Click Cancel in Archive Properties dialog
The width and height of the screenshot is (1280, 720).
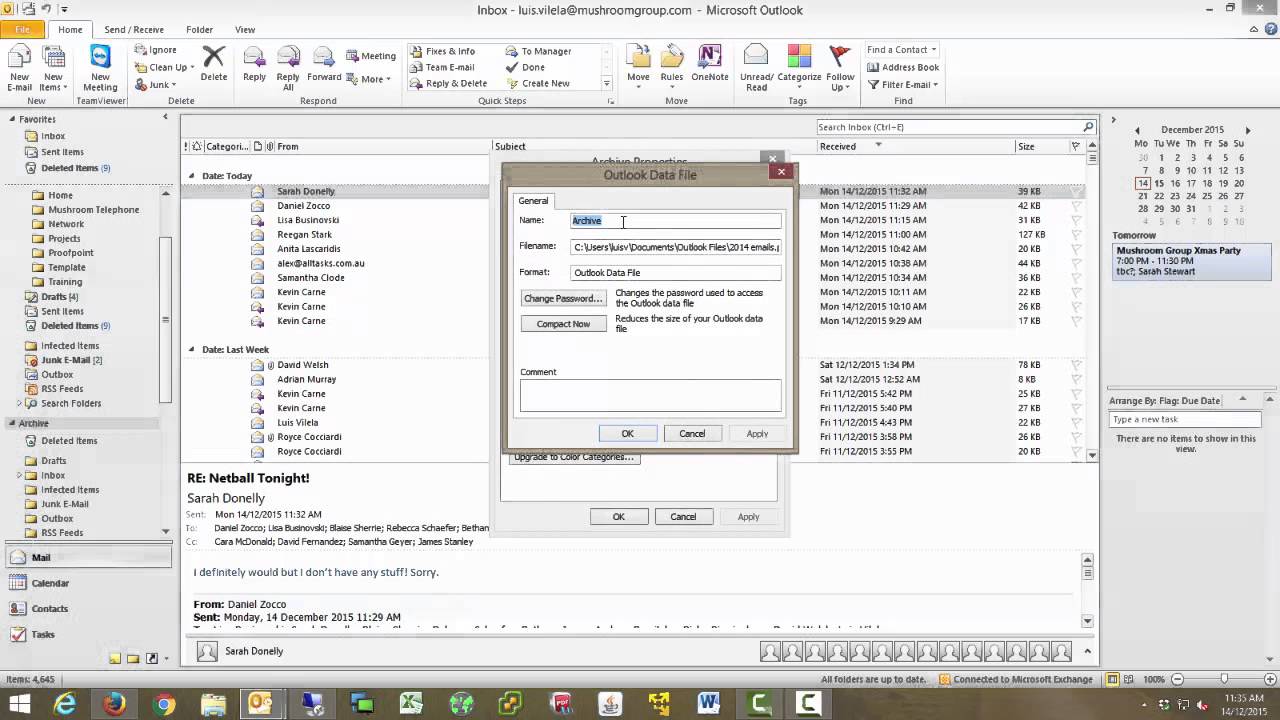point(683,516)
